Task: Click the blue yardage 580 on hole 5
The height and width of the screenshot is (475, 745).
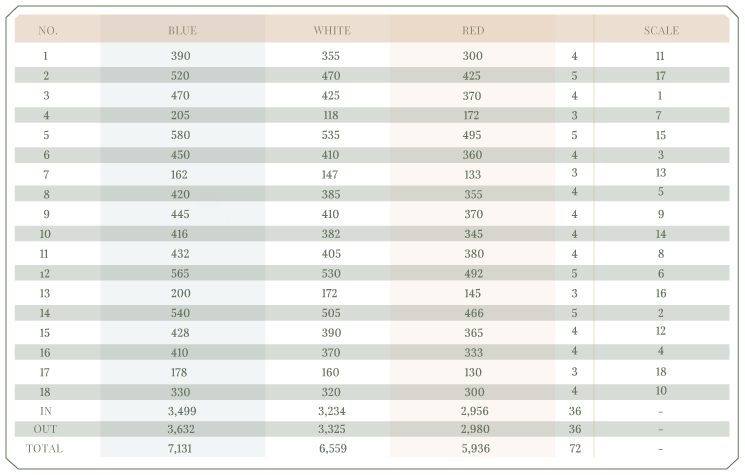Action: click(x=180, y=135)
